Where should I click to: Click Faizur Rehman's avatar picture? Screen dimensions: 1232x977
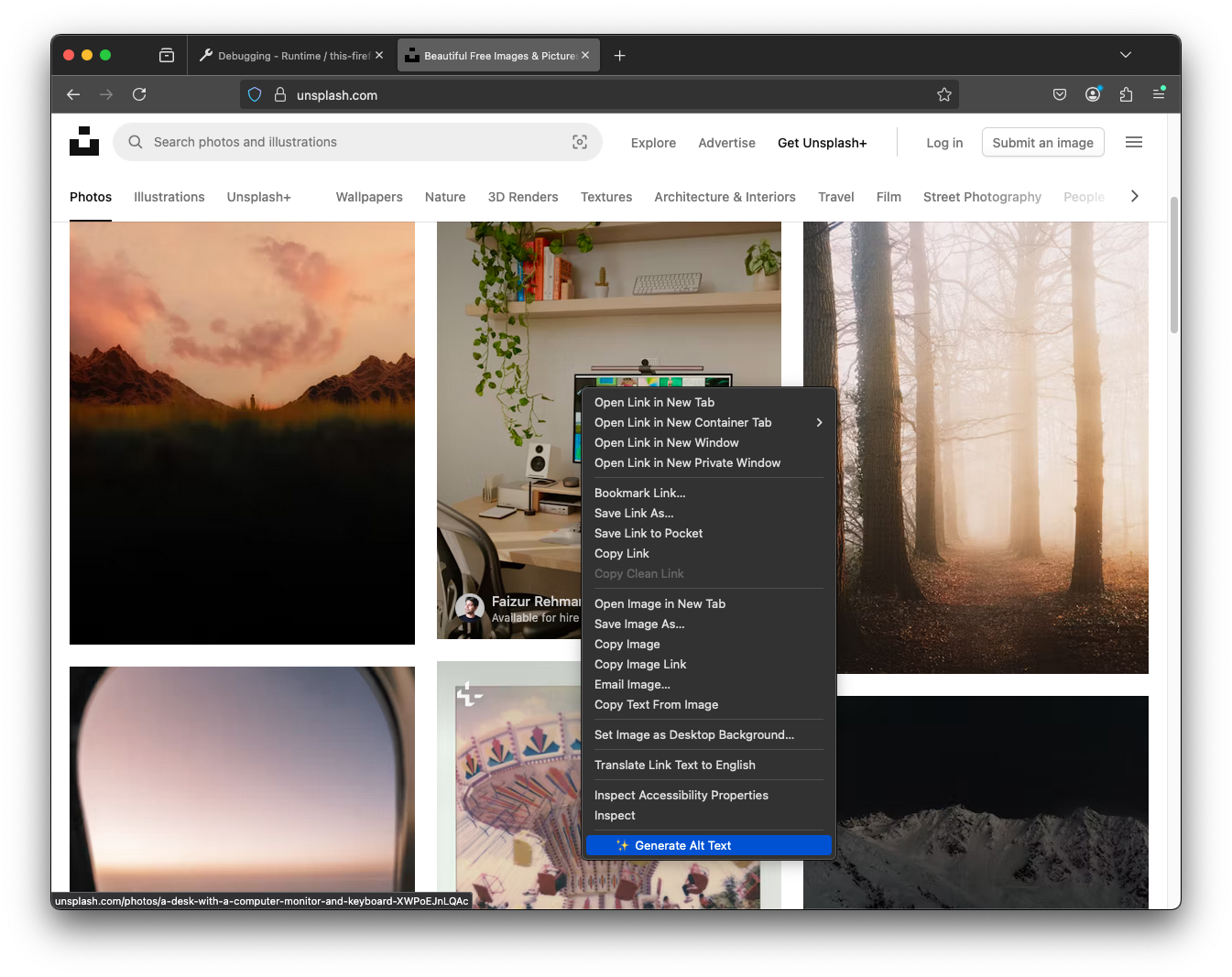pos(470,608)
